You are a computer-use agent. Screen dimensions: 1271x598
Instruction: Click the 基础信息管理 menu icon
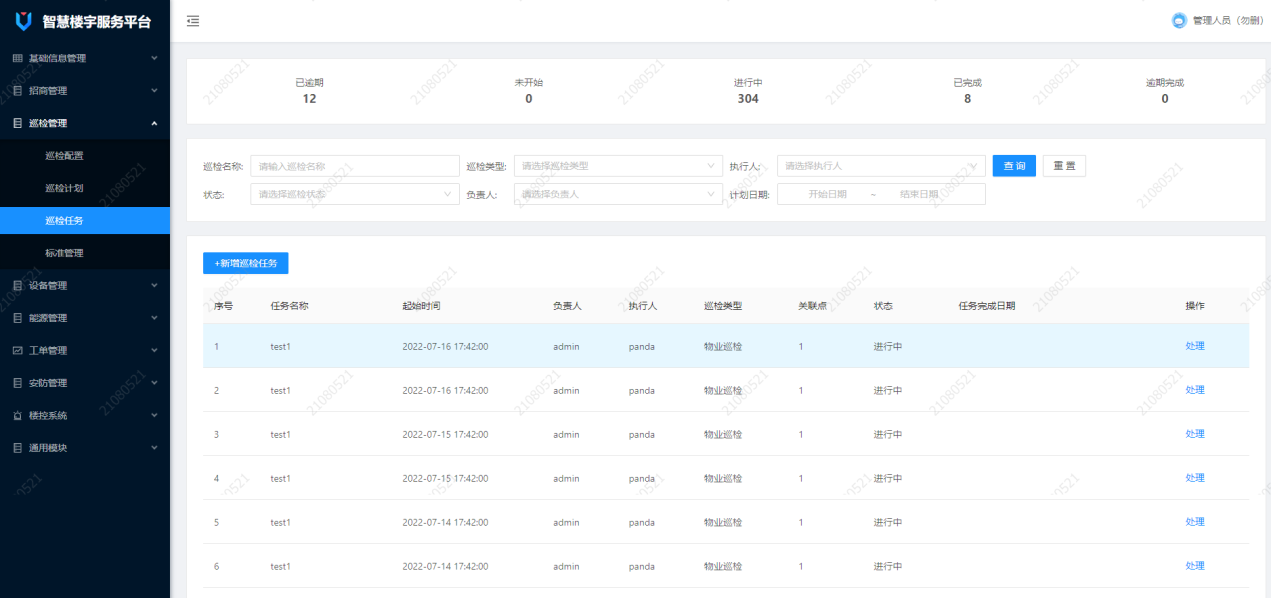pyautogui.click(x=17, y=58)
